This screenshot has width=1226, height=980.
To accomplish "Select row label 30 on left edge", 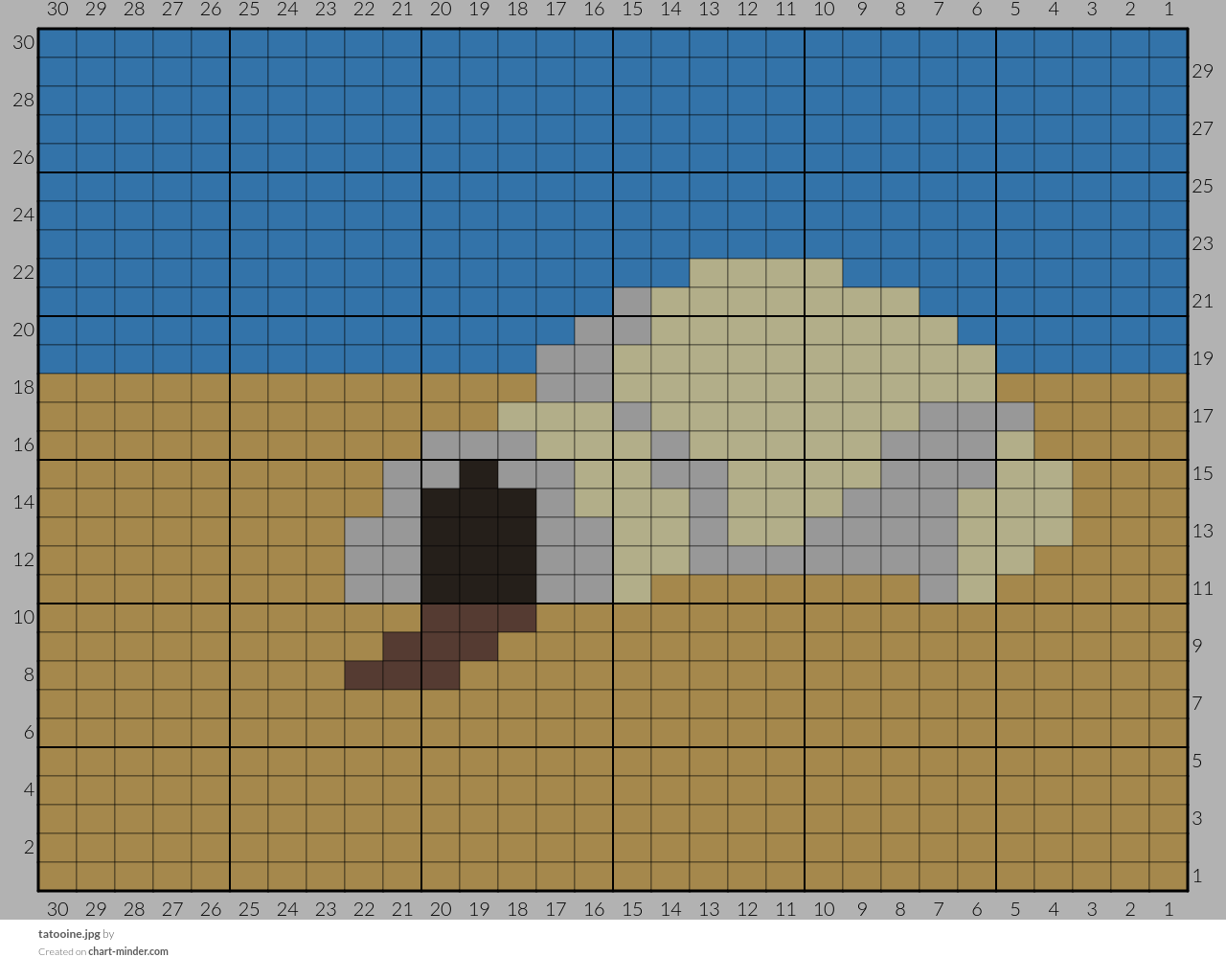I will click(24, 42).
